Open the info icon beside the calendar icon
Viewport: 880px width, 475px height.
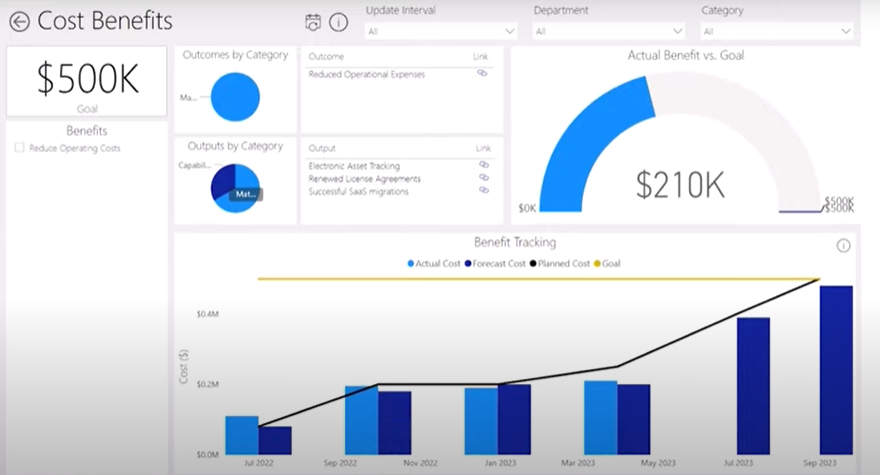click(x=338, y=22)
